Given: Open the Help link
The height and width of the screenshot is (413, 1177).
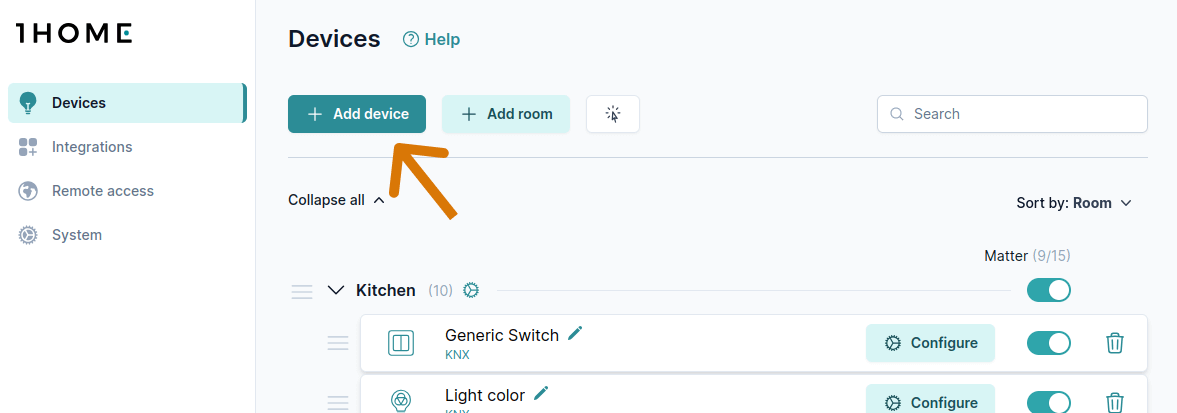Looking at the screenshot, I should [x=431, y=40].
